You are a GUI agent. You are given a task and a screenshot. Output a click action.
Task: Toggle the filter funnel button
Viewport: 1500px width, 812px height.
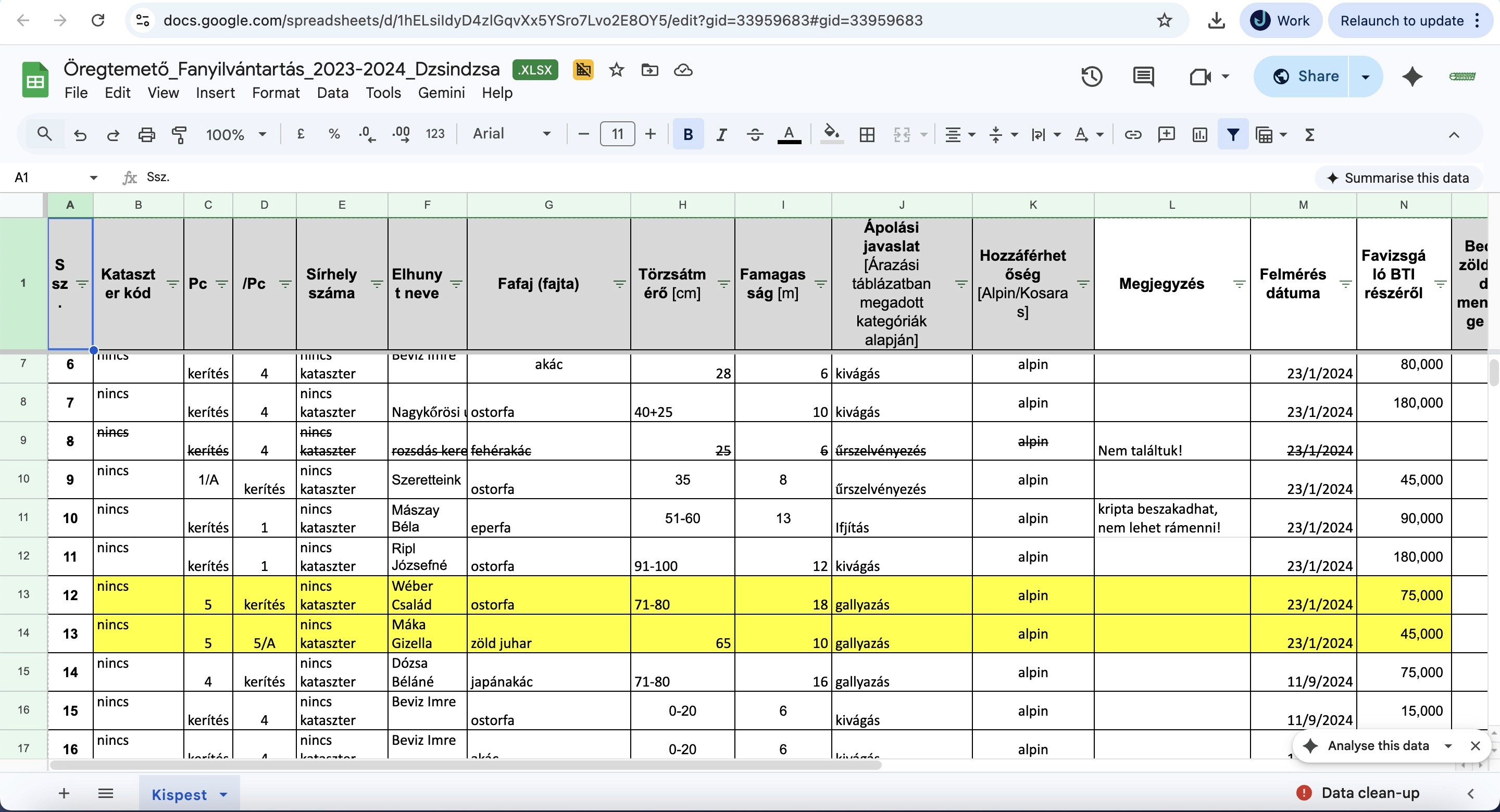(1233, 135)
